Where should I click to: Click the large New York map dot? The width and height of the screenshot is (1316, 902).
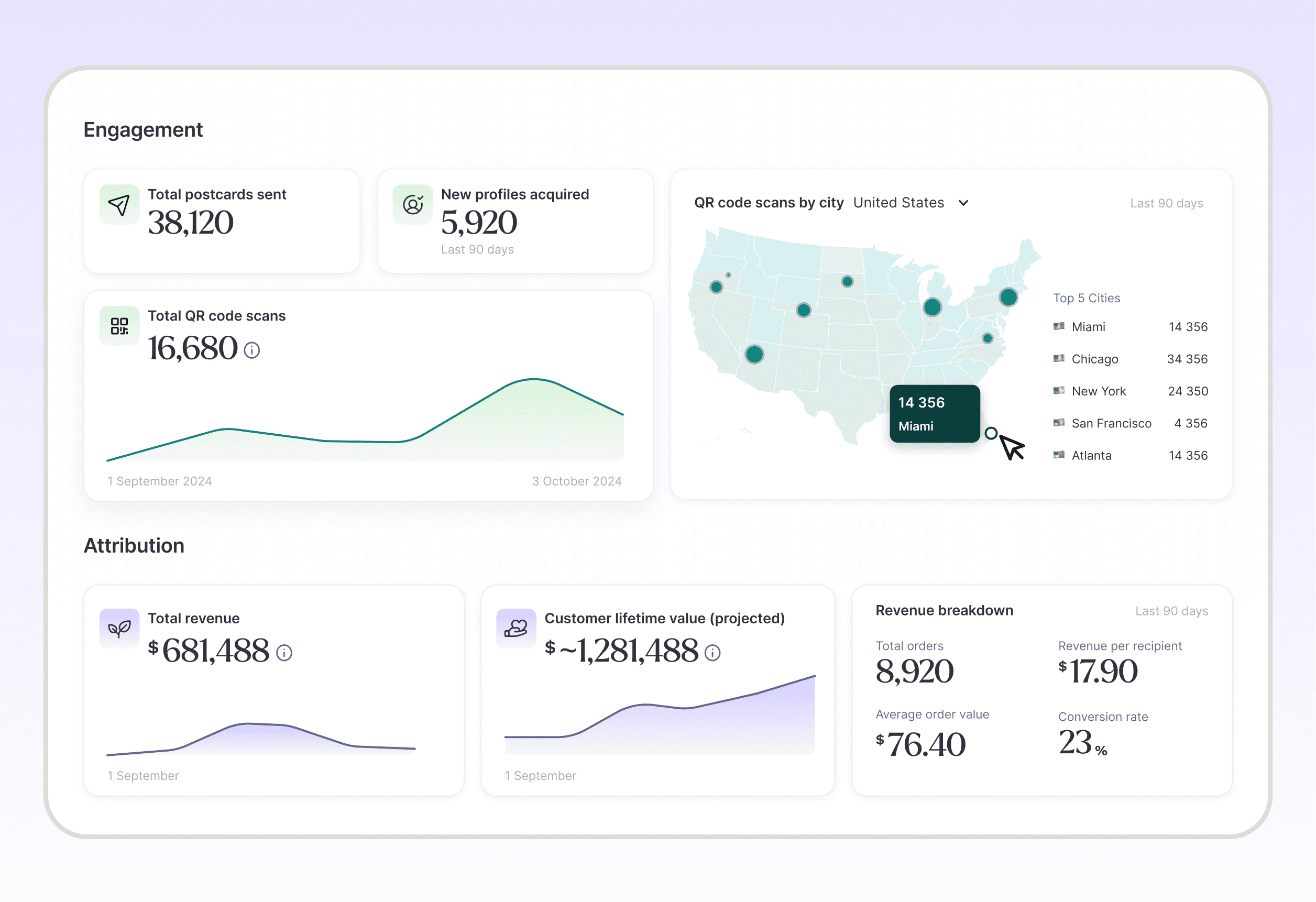[x=1008, y=298]
